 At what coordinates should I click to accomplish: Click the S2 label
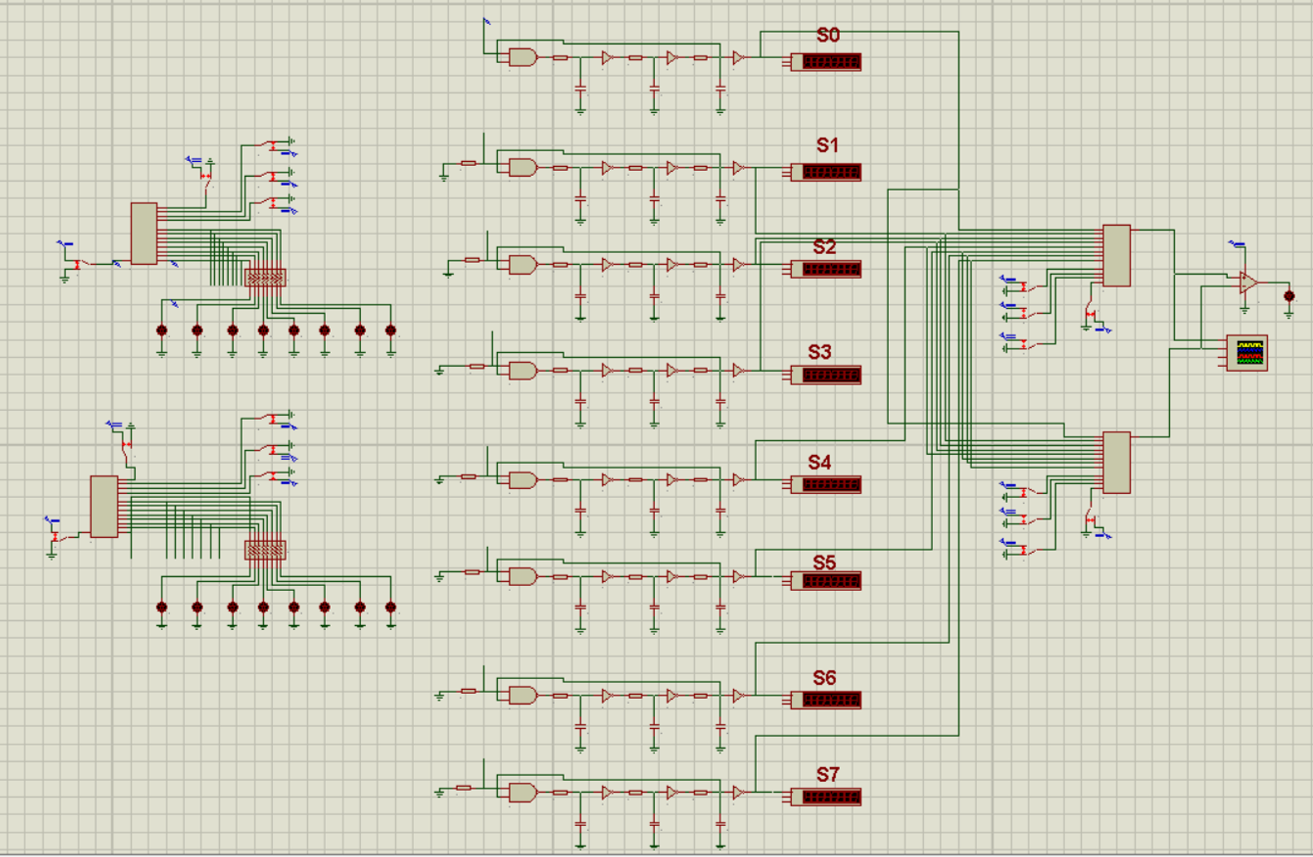click(x=824, y=247)
